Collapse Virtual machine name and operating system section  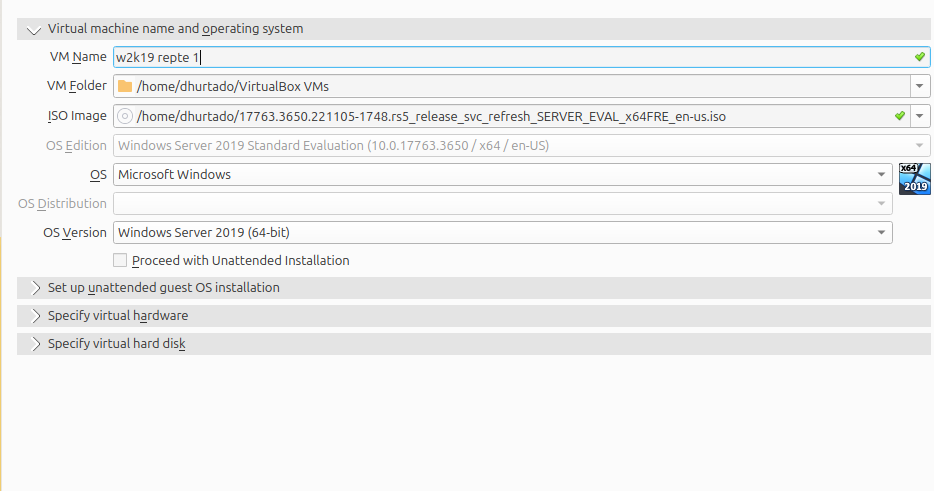(x=35, y=29)
